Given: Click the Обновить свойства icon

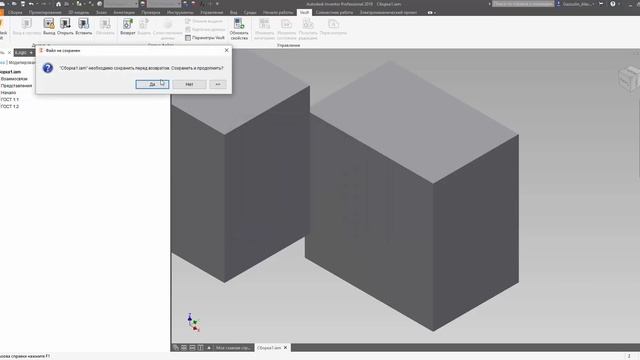Looking at the screenshot, I should point(239,29).
